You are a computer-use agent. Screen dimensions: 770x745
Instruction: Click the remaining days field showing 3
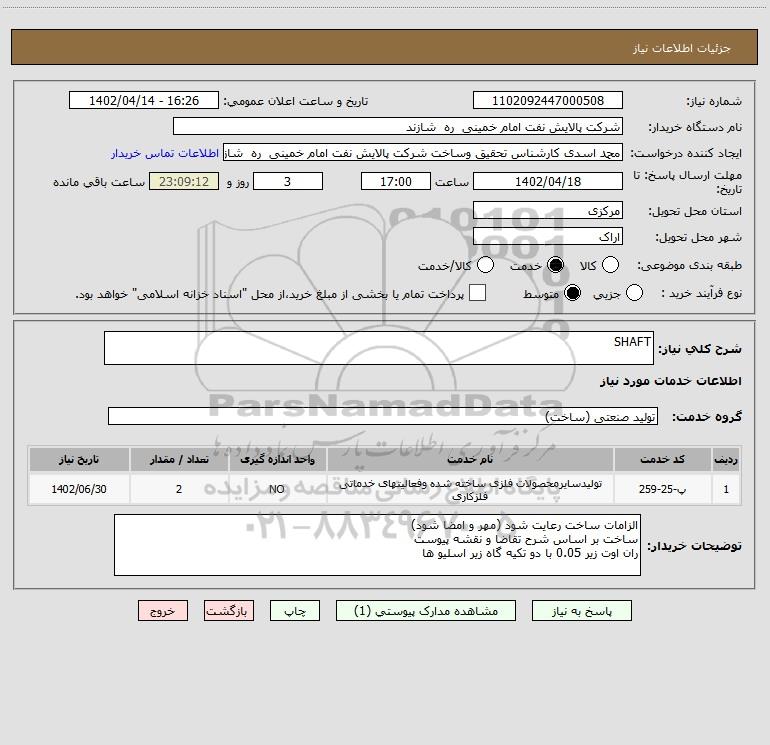coord(288,181)
